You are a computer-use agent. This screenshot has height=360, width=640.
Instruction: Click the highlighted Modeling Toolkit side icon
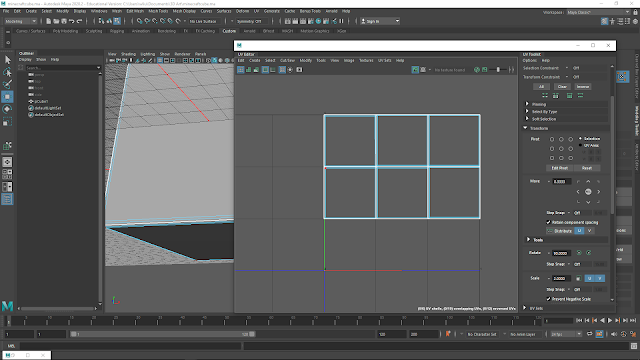(622, 76)
